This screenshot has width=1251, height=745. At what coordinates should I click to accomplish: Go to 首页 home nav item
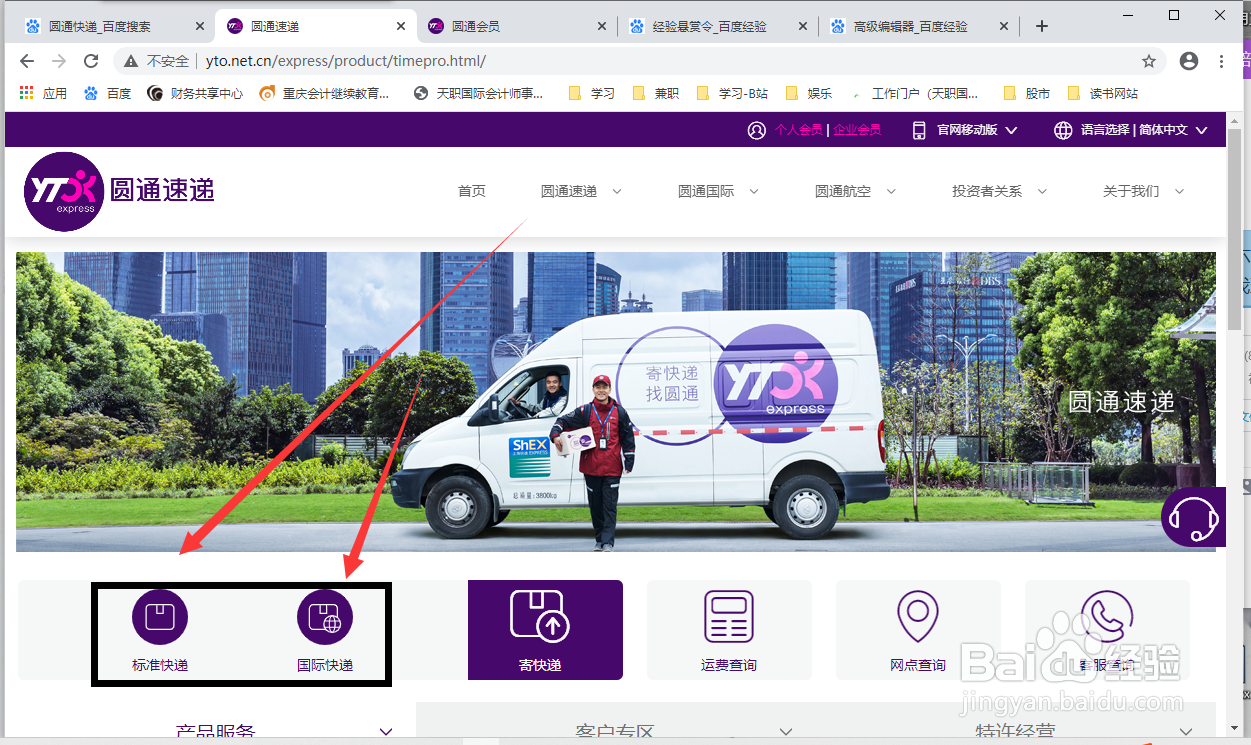click(x=472, y=191)
